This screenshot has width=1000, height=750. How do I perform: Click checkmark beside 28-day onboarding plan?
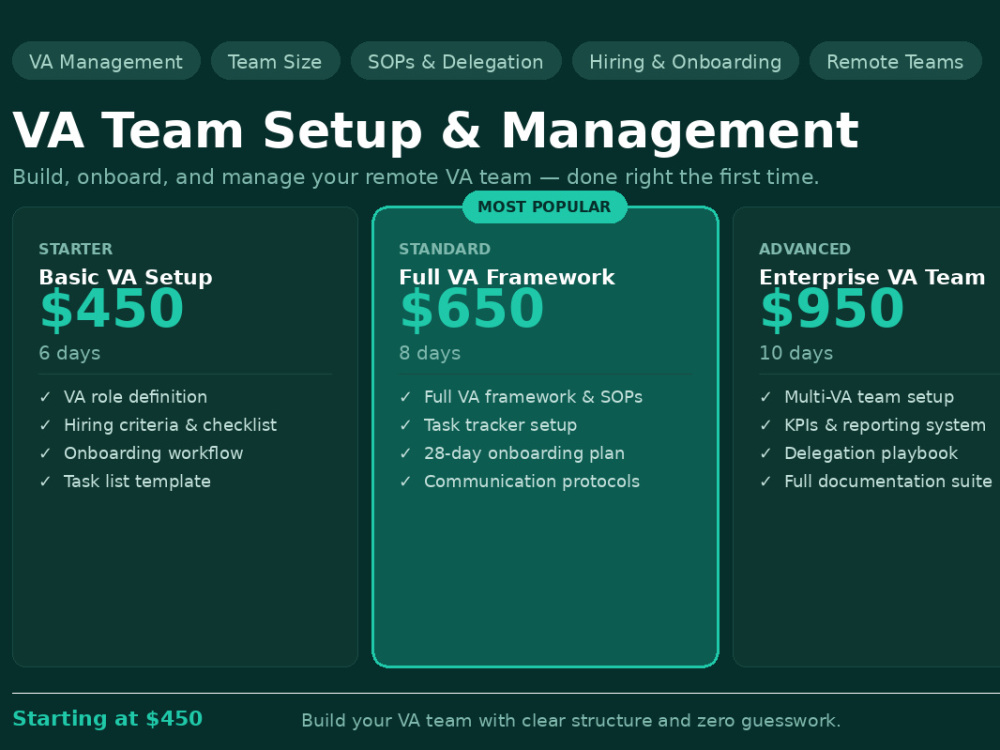coord(406,453)
